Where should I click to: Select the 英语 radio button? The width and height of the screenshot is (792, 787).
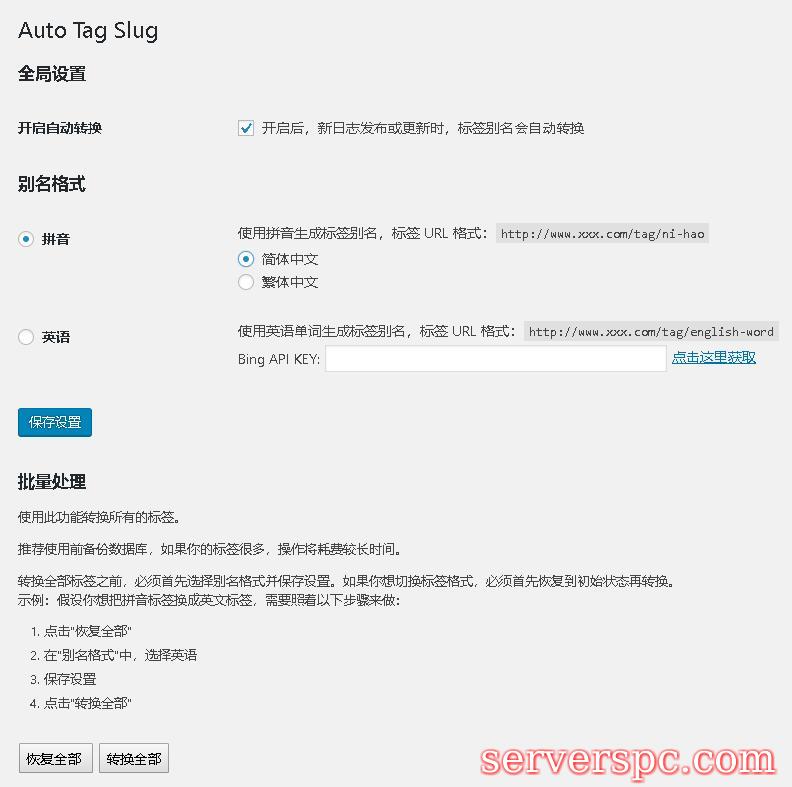tap(26, 337)
